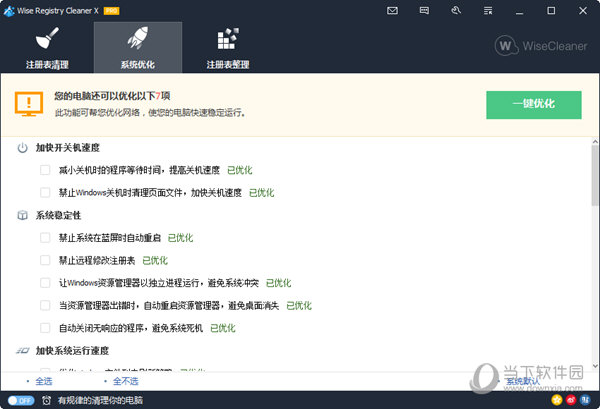Check 禁止系统在蓝屏时自动重启 option

[x=45, y=238]
